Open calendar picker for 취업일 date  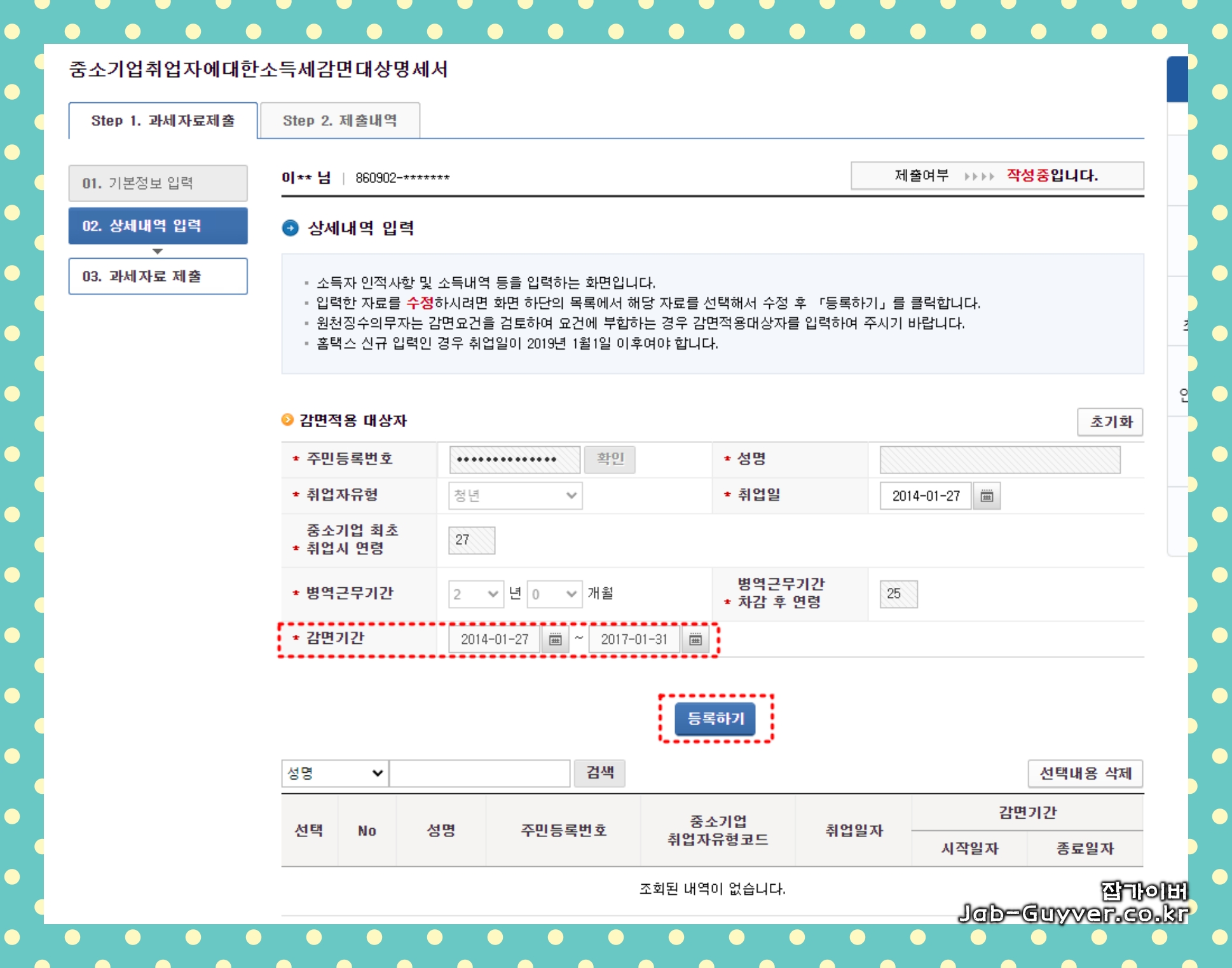986,496
